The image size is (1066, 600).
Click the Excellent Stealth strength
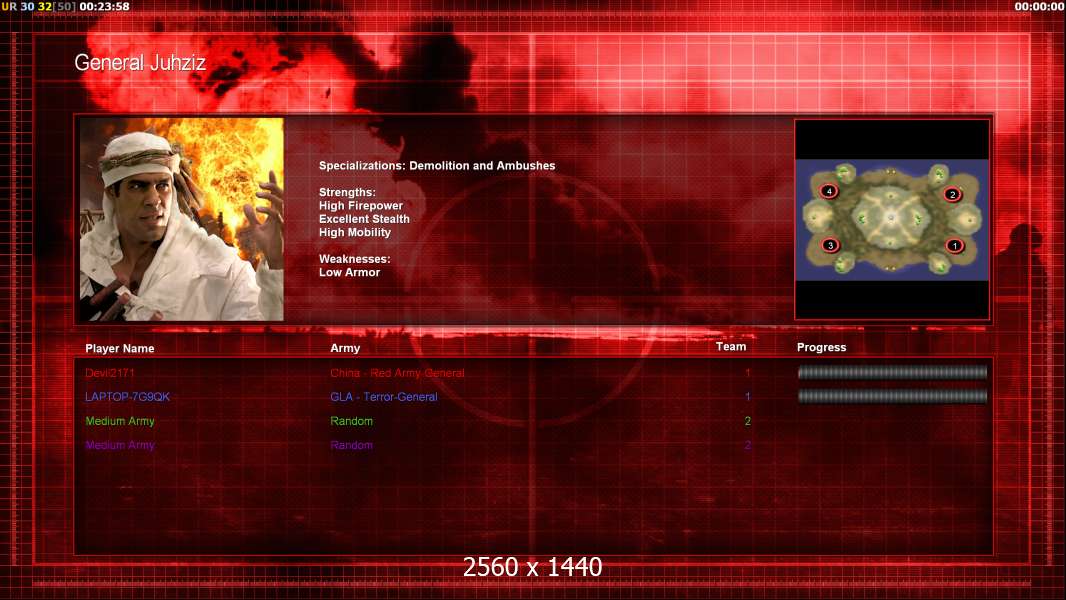pos(364,219)
